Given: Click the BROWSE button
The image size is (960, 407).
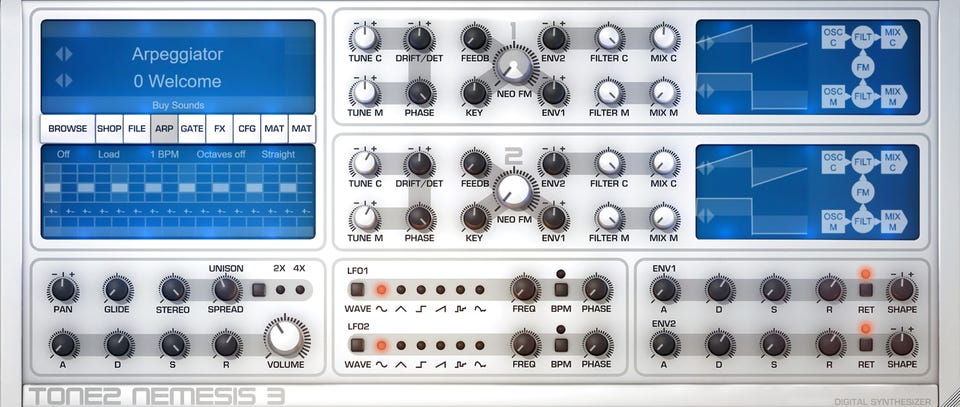Looking at the screenshot, I should (68, 129).
